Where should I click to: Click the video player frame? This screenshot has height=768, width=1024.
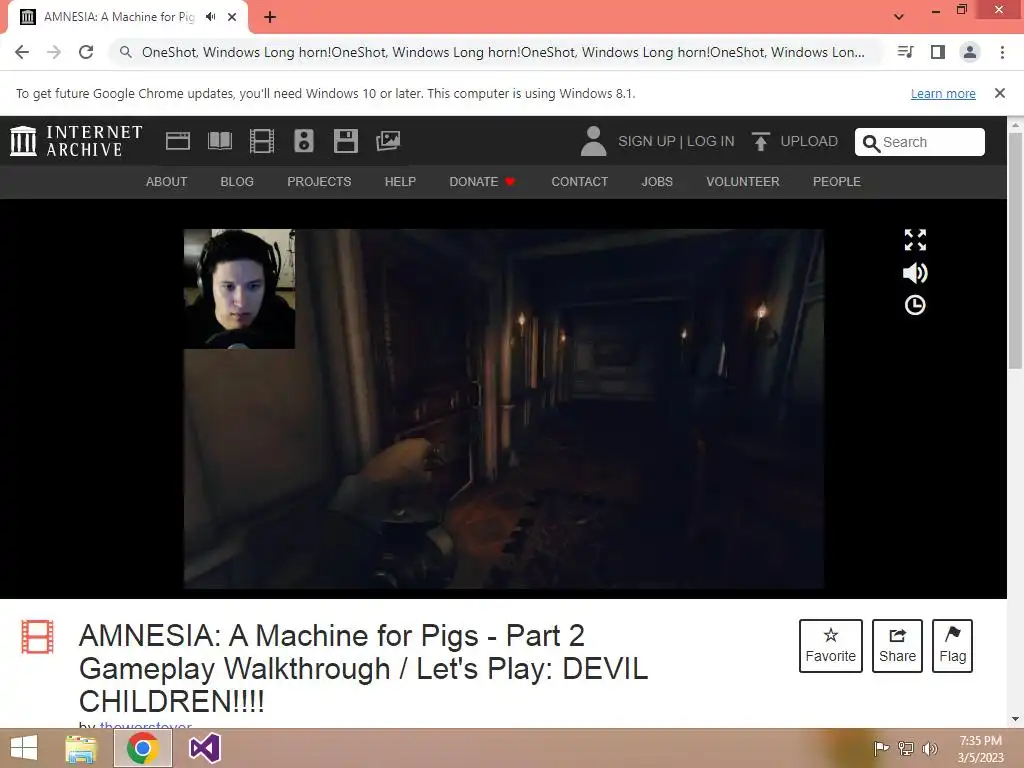[x=504, y=409]
